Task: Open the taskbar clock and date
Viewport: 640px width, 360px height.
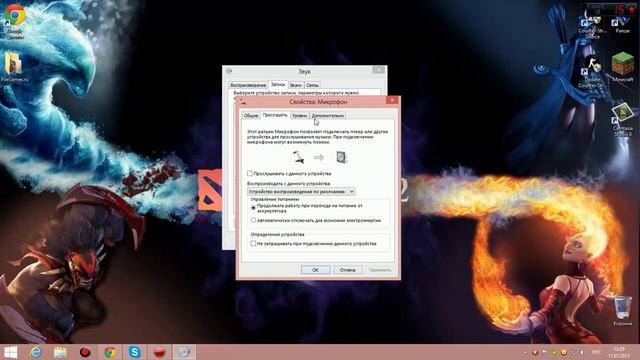Action: (620, 352)
